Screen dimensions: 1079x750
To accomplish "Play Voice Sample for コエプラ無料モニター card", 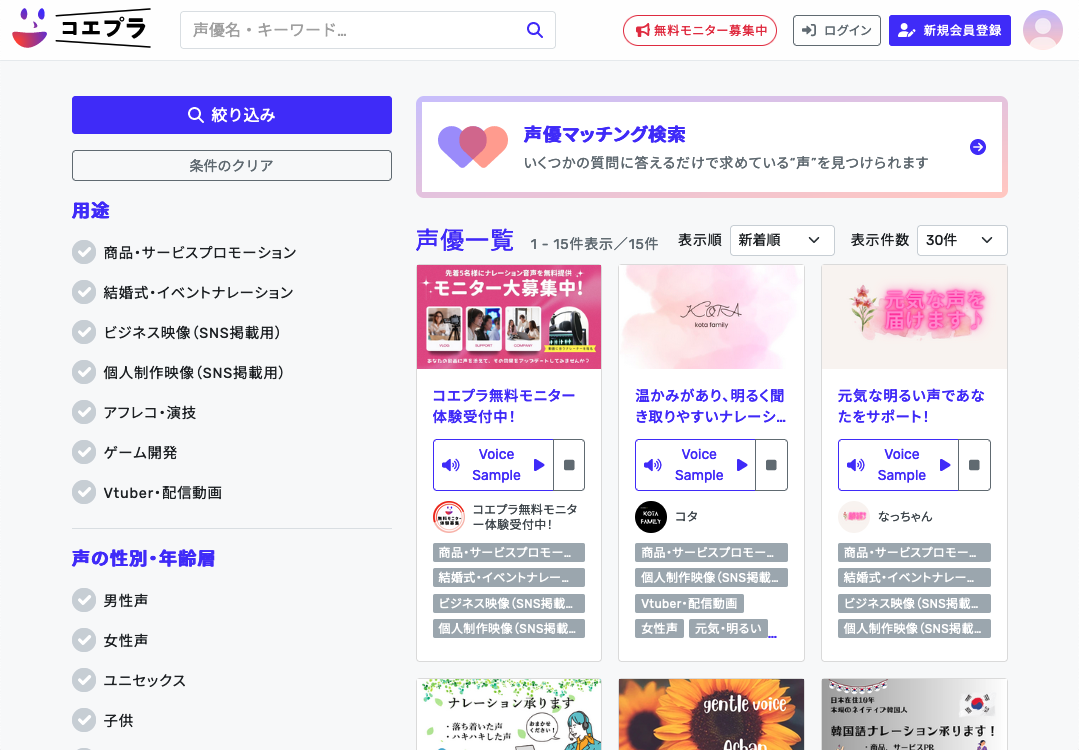I will [493, 465].
